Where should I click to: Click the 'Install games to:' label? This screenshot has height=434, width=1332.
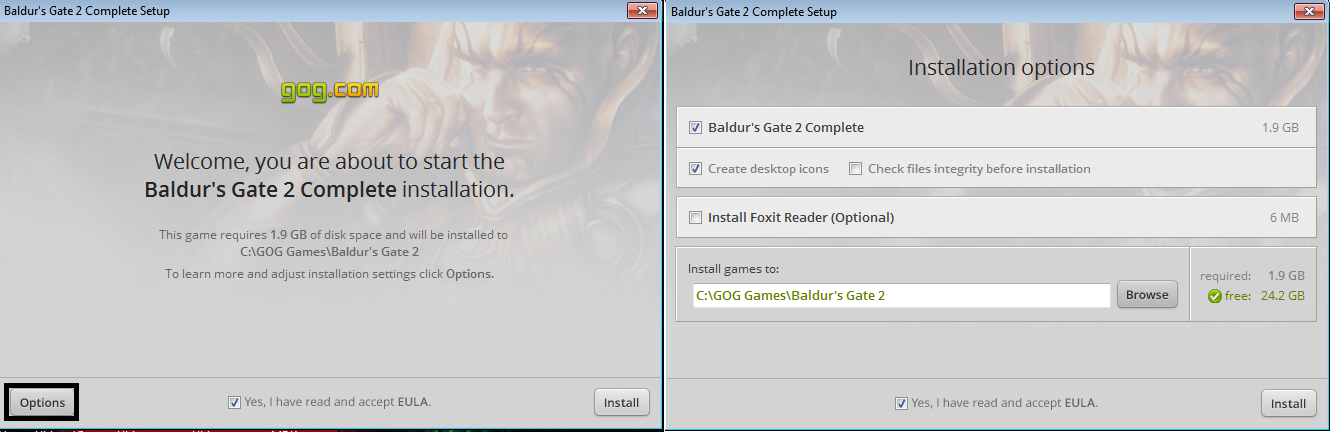click(x=733, y=268)
